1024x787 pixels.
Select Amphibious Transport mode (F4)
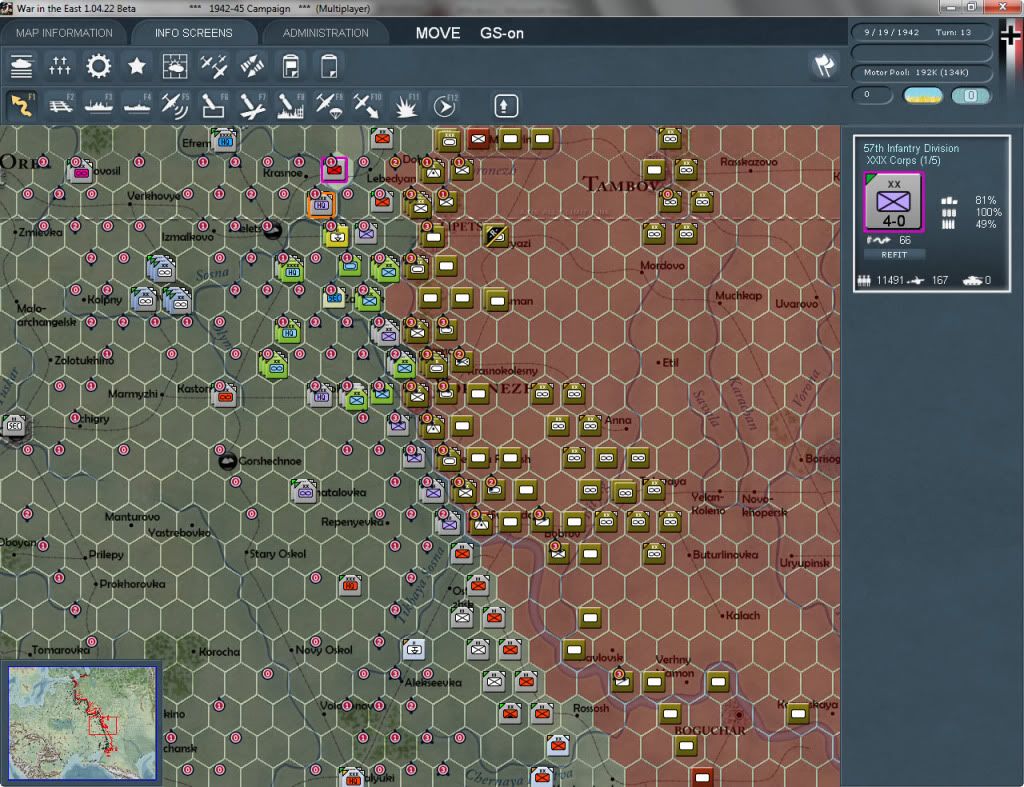tap(137, 105)
